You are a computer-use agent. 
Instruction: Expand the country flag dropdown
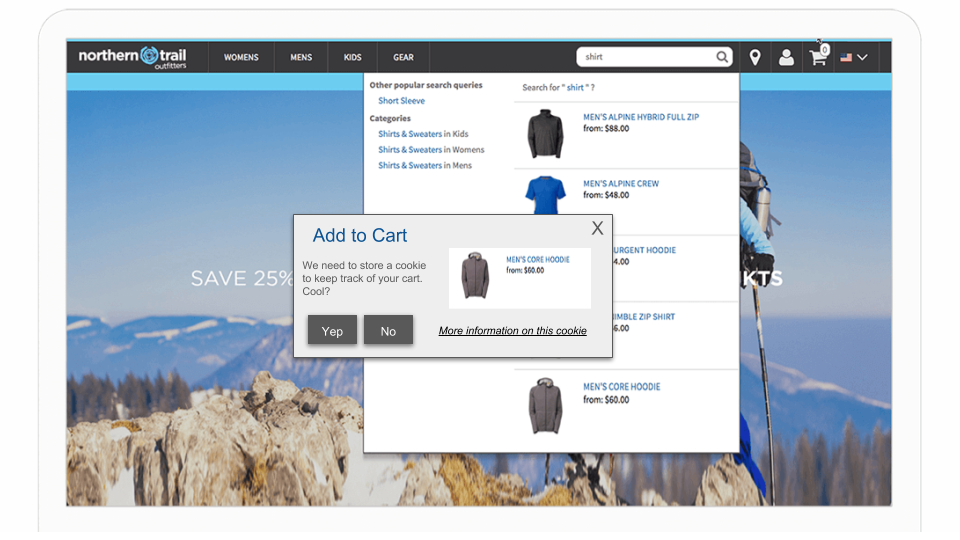coord(854,58)
